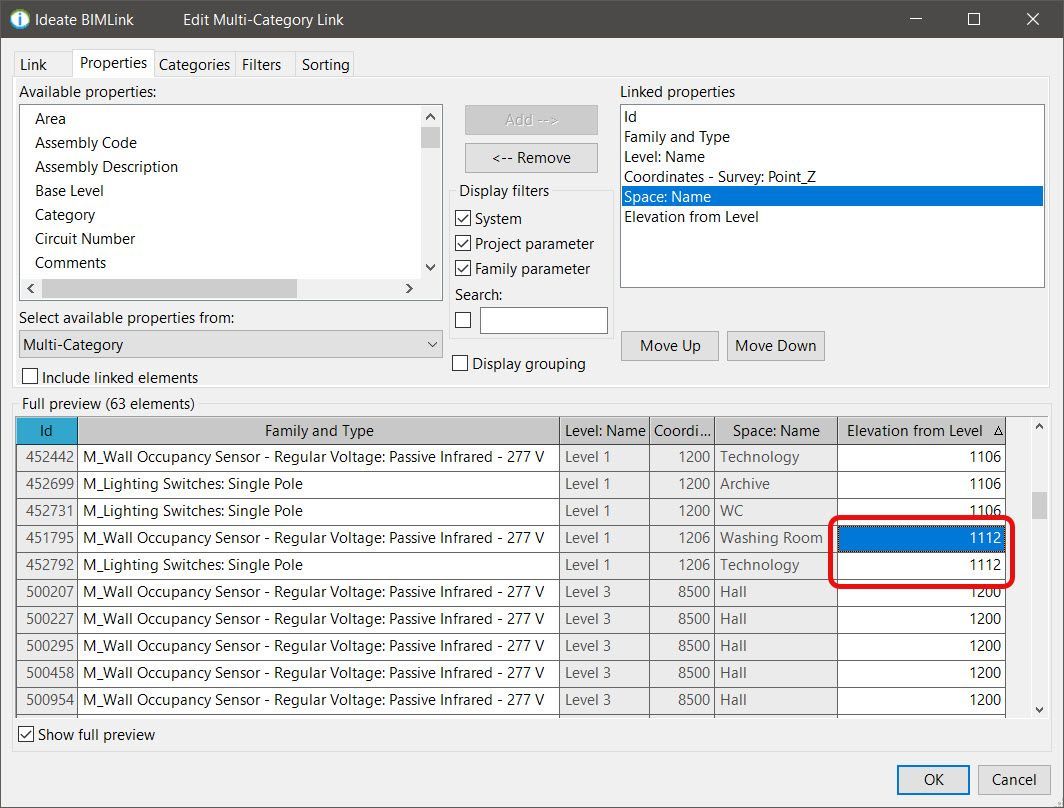Open the Sorting tab

point(326,64)
